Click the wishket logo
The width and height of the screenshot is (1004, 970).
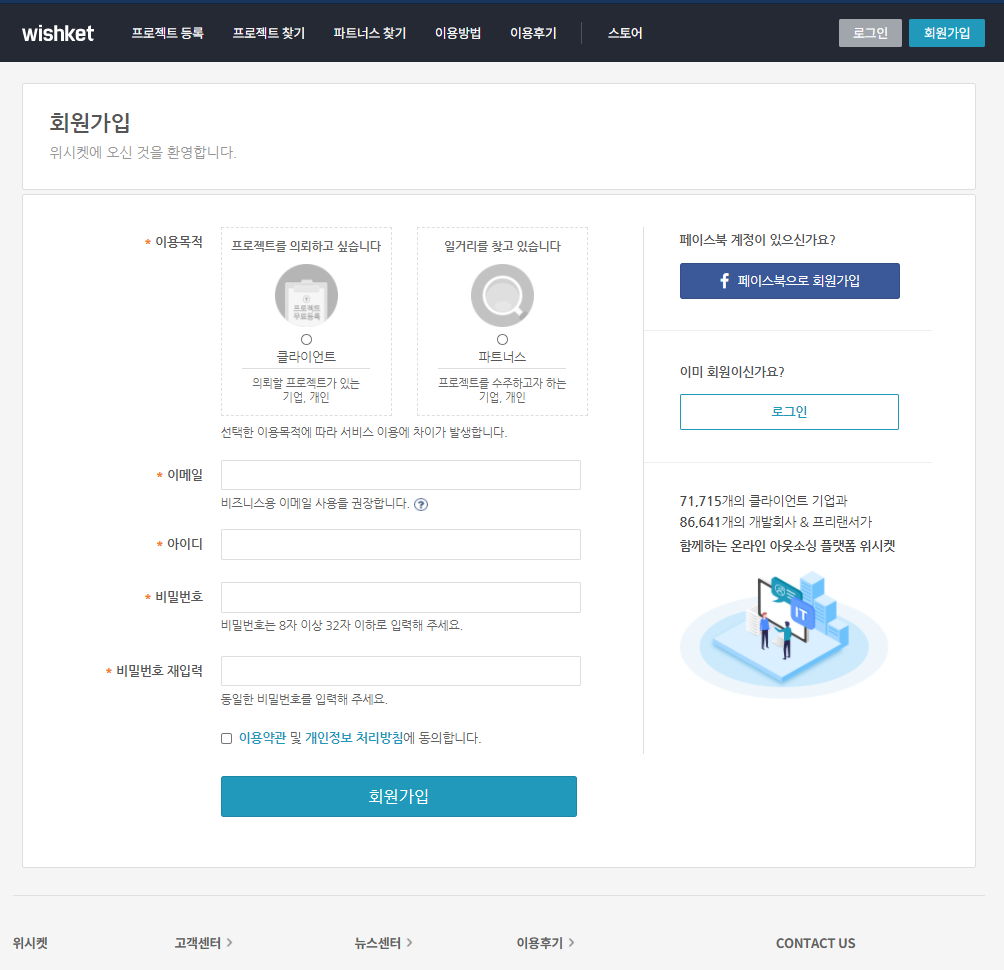[58, 33]
